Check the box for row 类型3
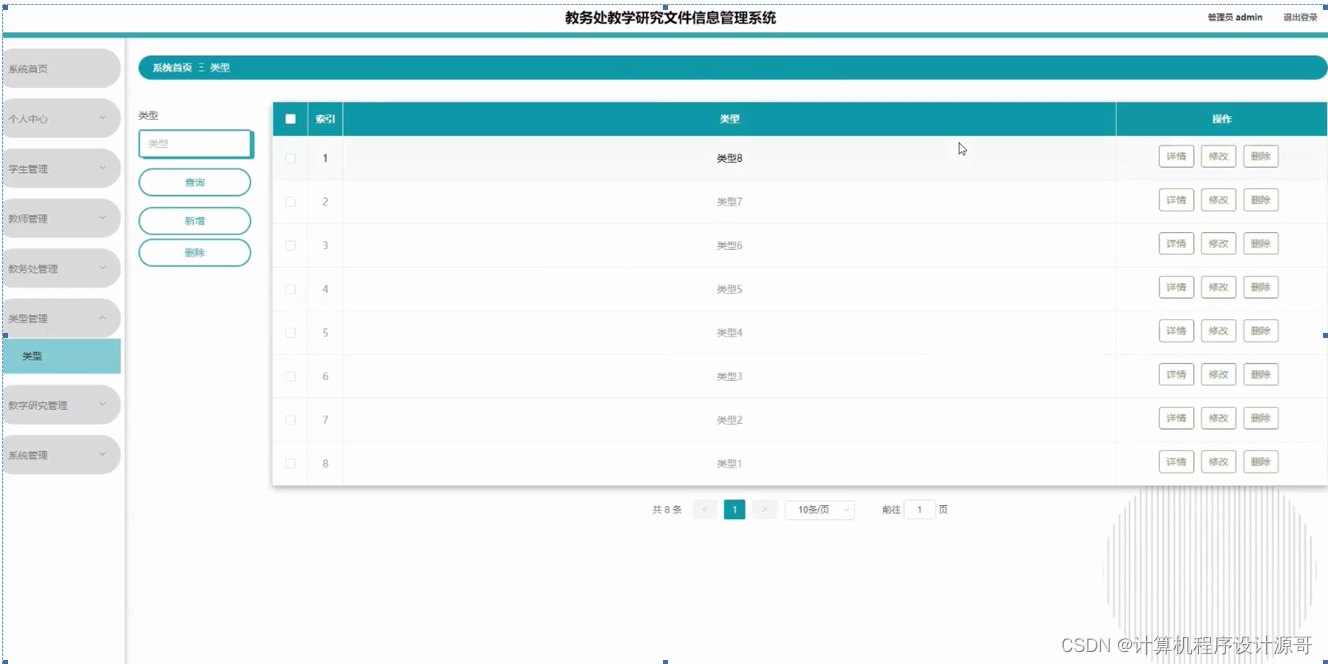This screenshot has width=1328, height=664. click(290, 376)
